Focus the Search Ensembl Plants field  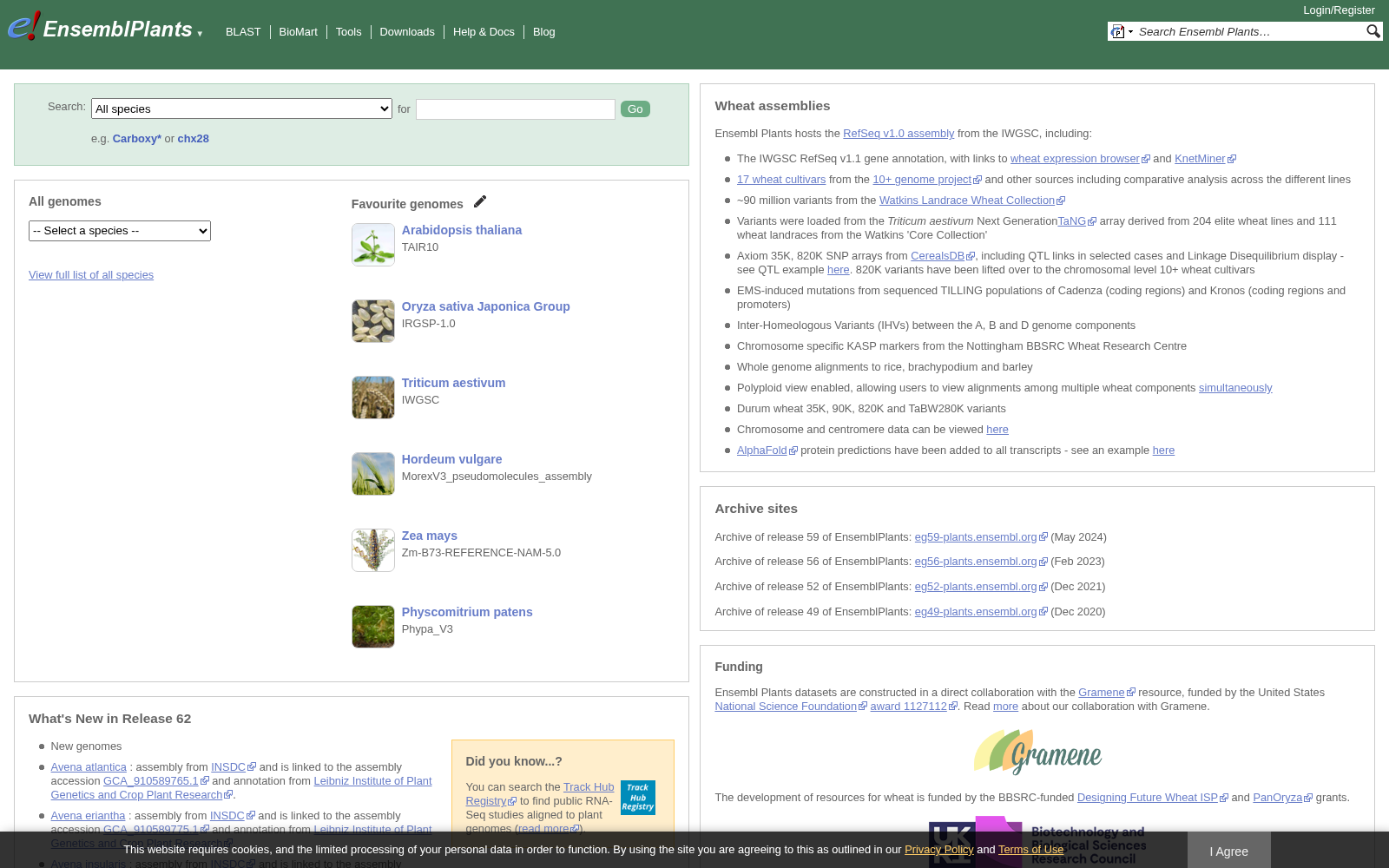pos(1249,32)
